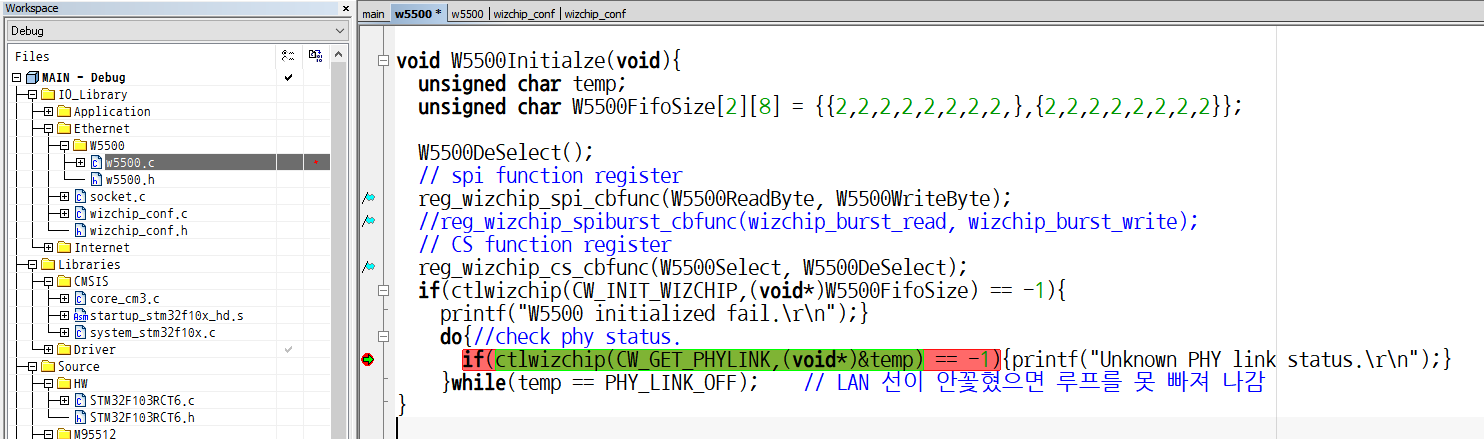The height and width of the screenshot is (439, 1484).
Task: Click the STM32F103RCT6.h header icon
Action: 80,417
